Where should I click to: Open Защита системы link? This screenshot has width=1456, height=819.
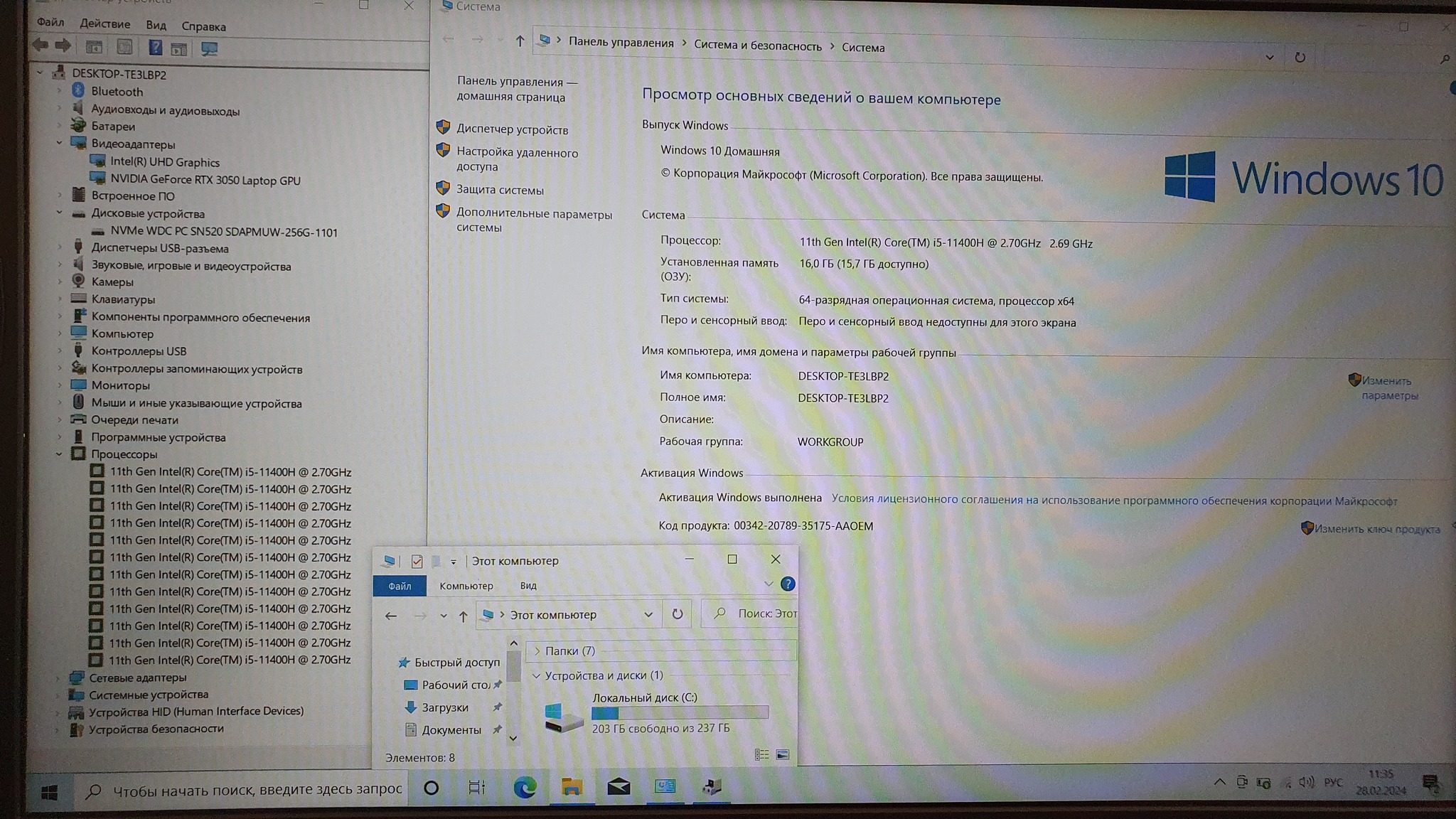[x=500, y=190]
